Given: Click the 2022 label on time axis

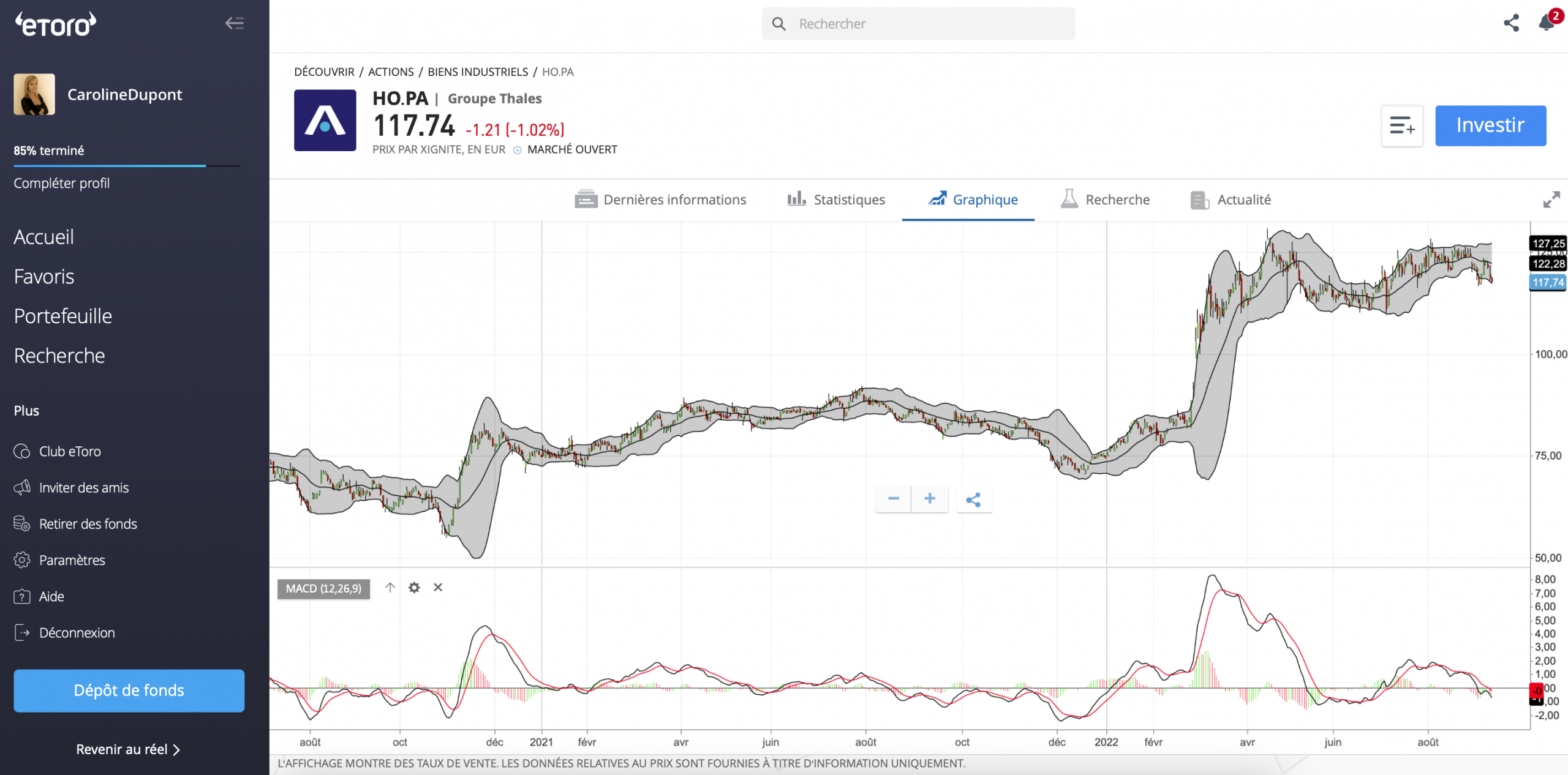Looking at the screenshot, I should click(x=1106, y=742).
